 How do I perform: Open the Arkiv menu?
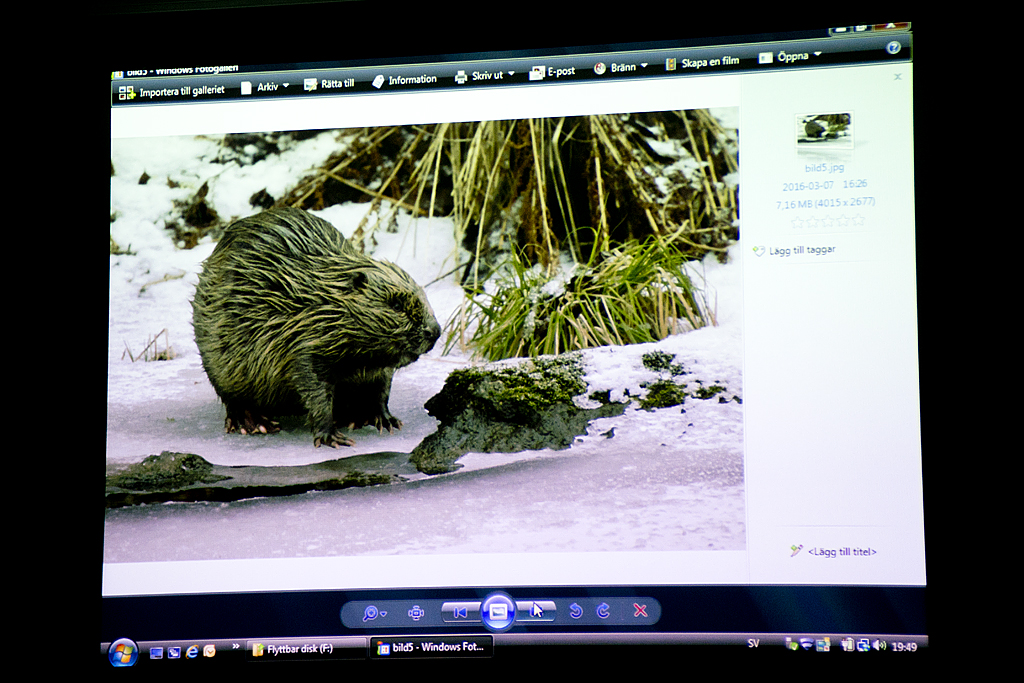[264, 87]
